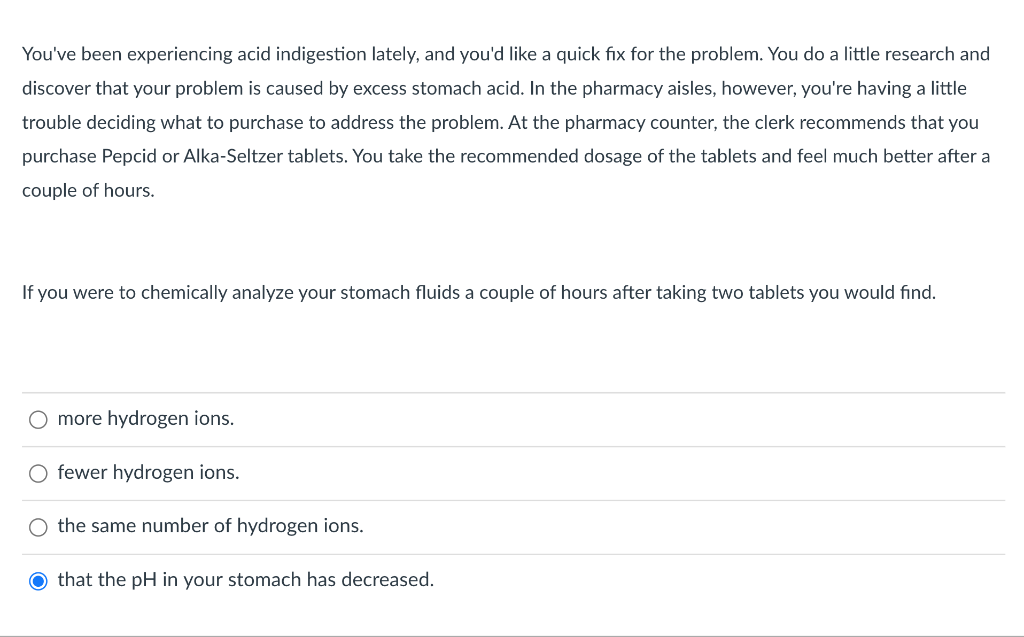
Task: Click the selected 'pH has decreased' radio button
Action: [x=38, y=581]
